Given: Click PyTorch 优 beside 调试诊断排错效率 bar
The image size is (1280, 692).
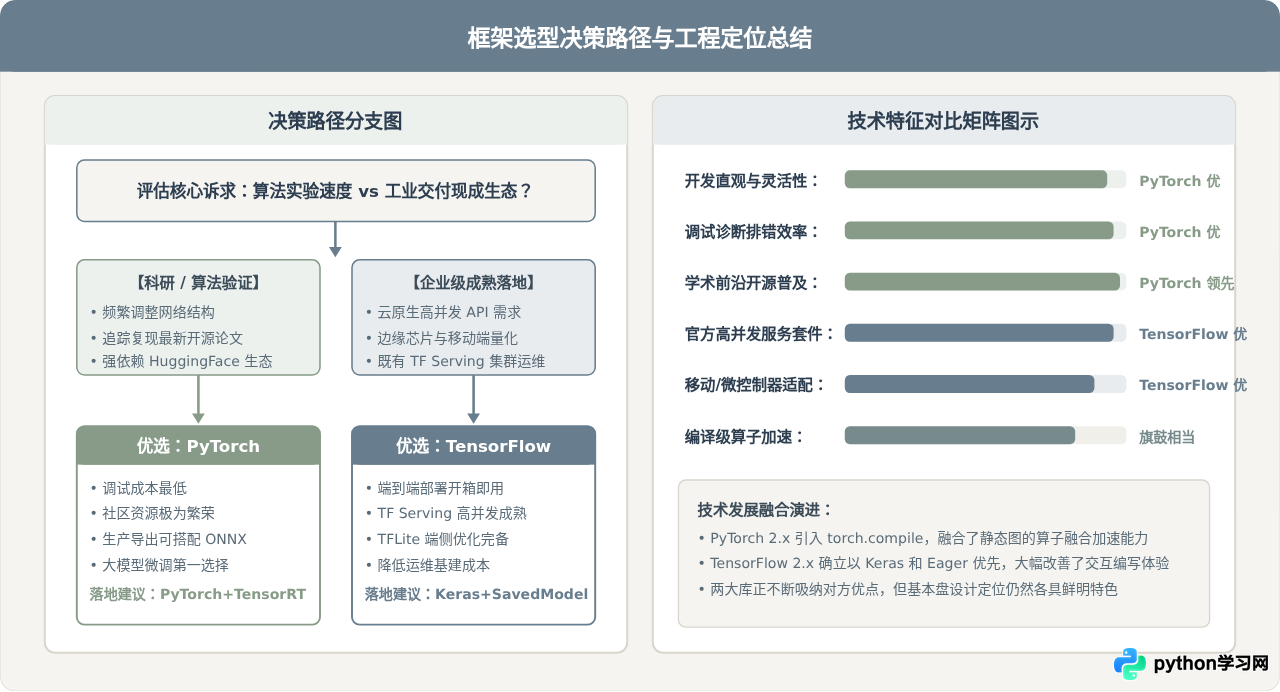Looking at the screenshot, I should [1180, 232].
